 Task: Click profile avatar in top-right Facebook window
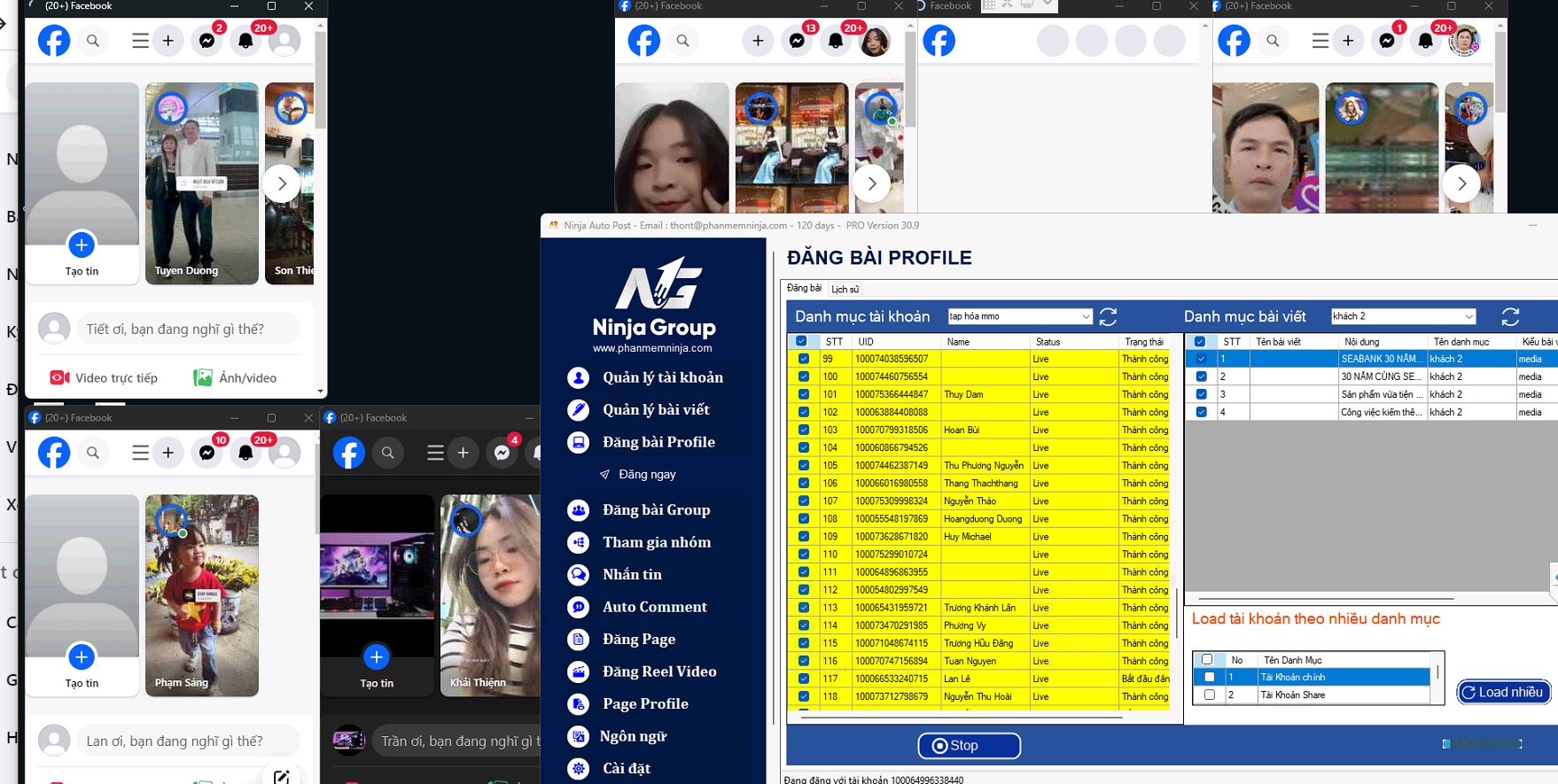point(1464,41)
